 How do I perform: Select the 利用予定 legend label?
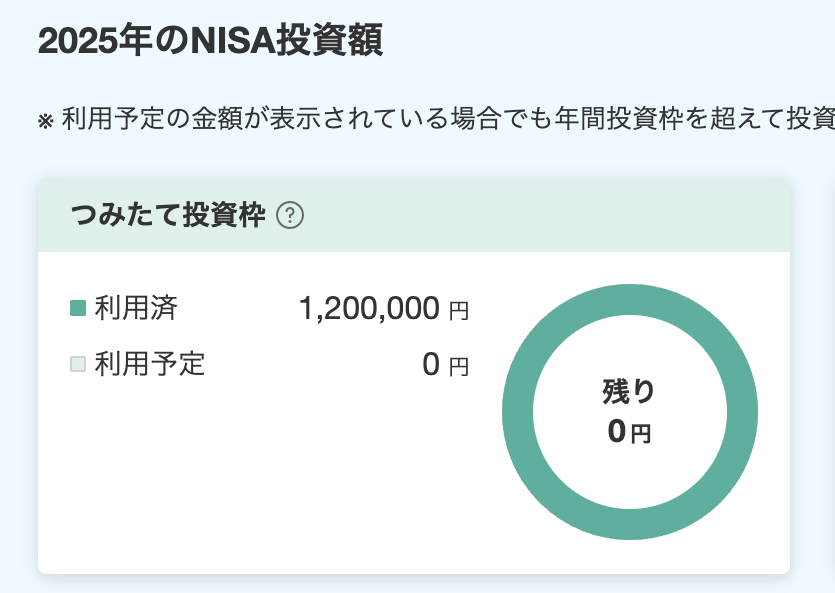click(150, 364)
